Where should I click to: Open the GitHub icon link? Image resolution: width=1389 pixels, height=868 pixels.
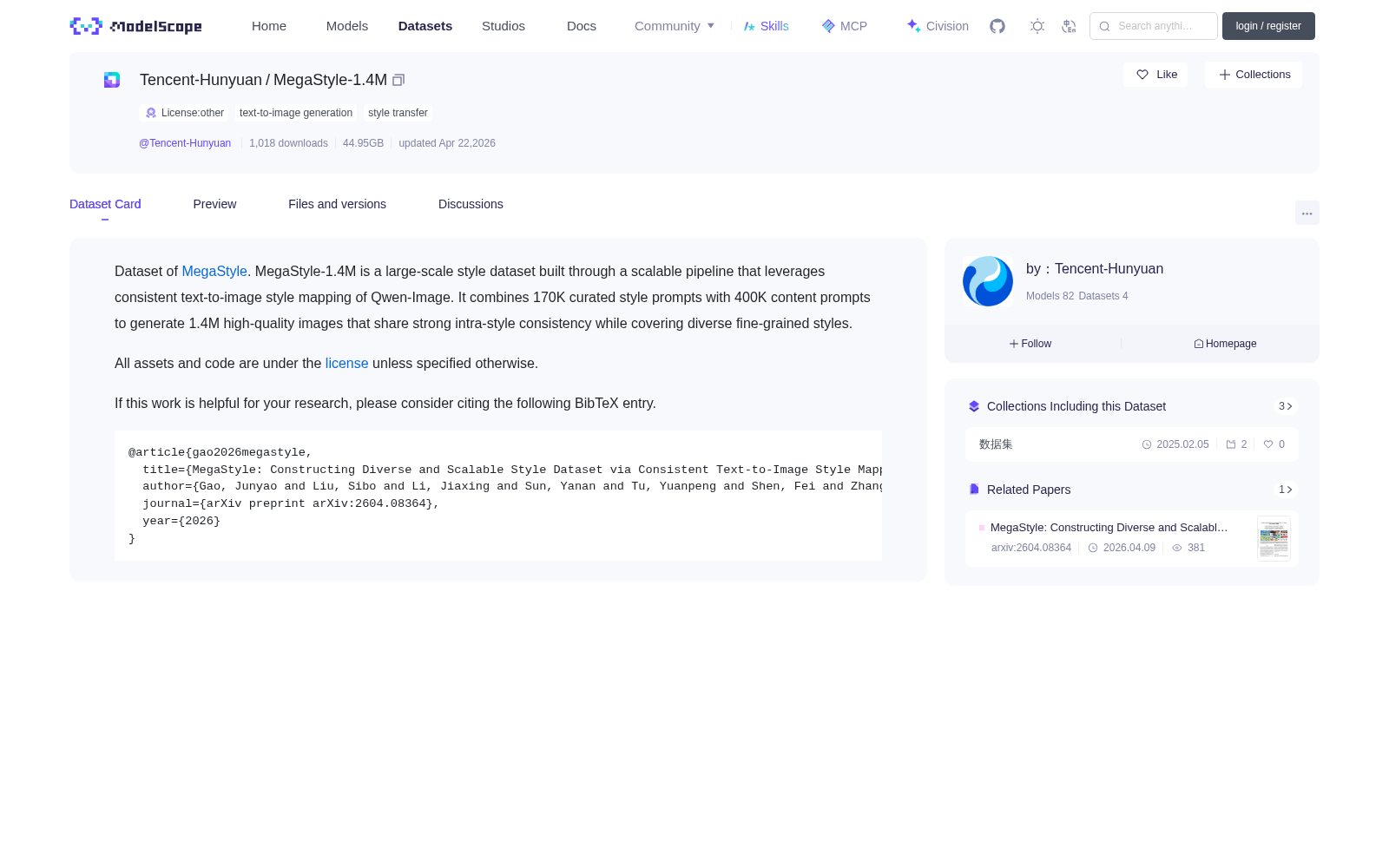click(997, 26)
